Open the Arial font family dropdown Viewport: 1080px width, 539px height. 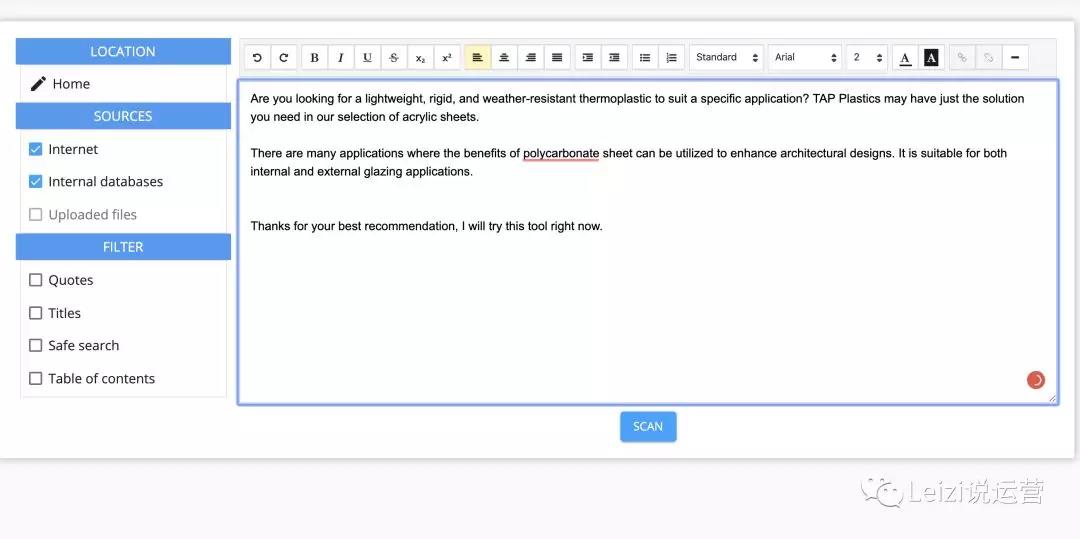pyautogui.click(x=805, y=58)
